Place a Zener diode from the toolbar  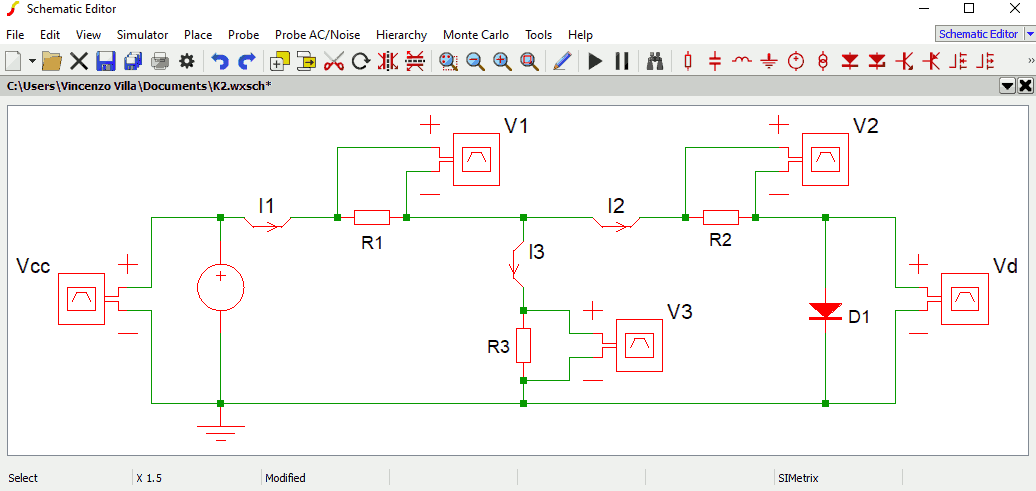877,61
